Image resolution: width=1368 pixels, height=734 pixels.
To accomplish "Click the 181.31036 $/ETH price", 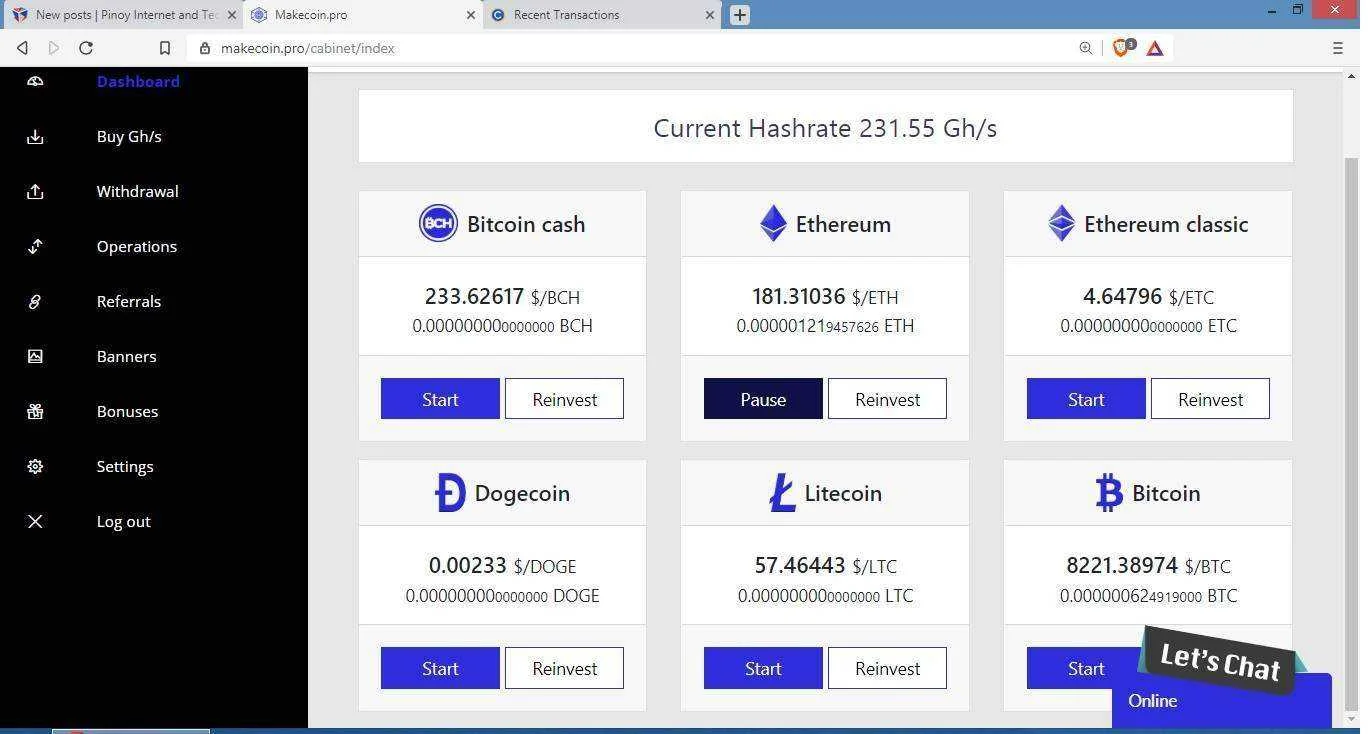I will 825,297.
